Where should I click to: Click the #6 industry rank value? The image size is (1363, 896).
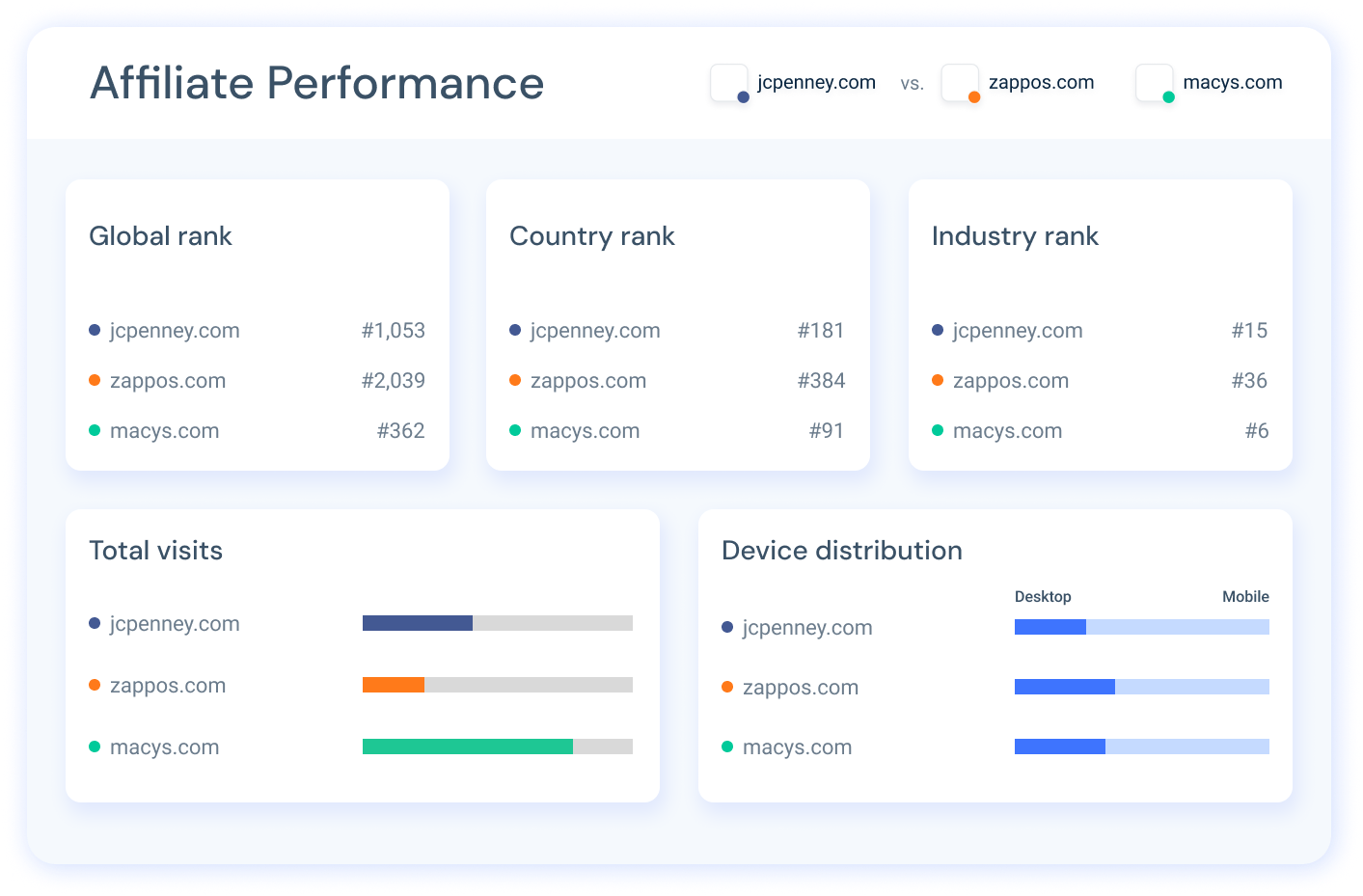point(1257,431)
